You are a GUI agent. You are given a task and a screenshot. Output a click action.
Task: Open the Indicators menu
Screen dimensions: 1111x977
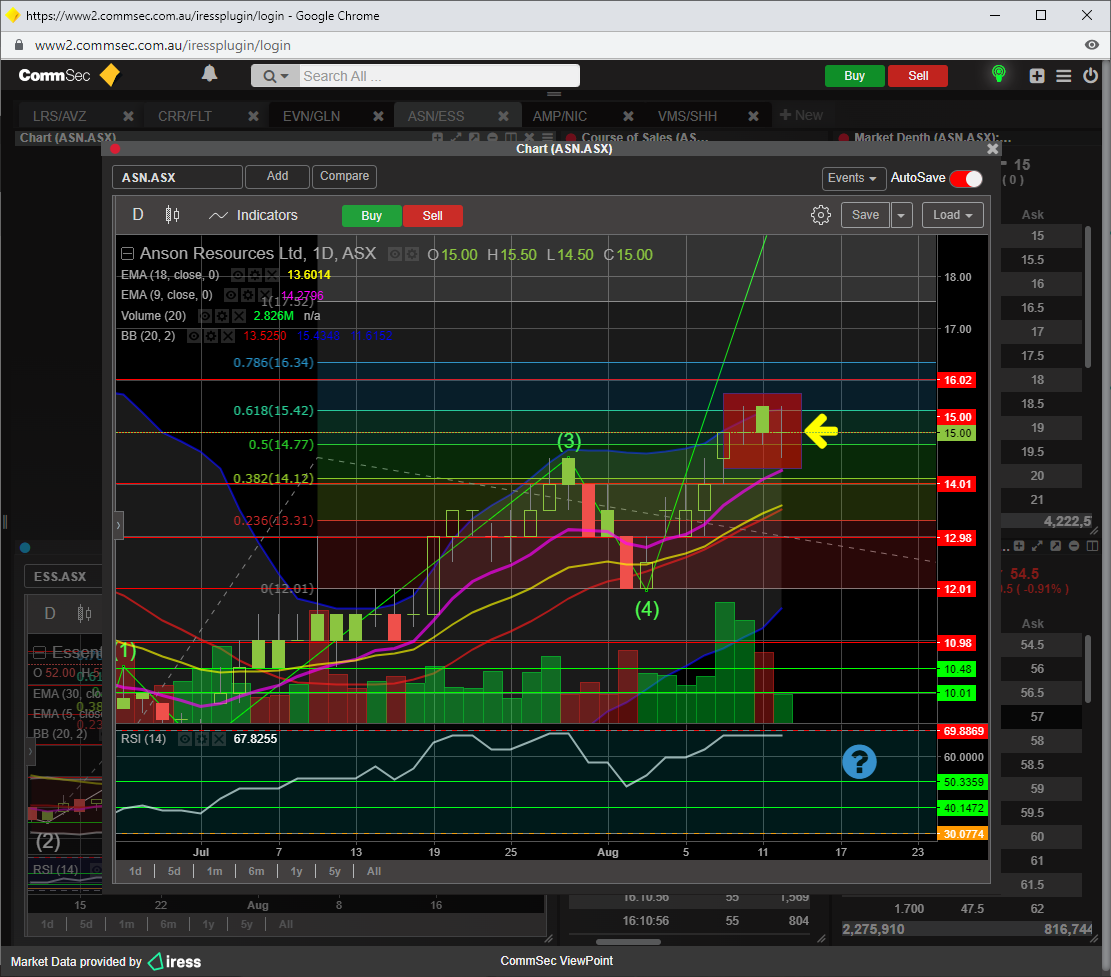tap(253, 215)
